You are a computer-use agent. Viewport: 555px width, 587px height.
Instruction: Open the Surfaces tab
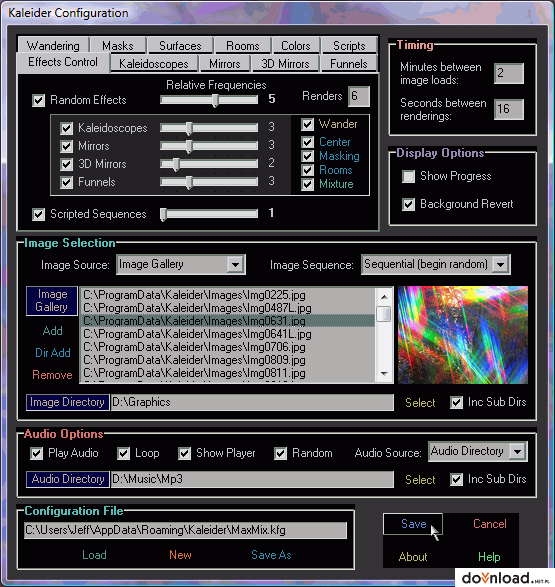[x=180, y=45]
